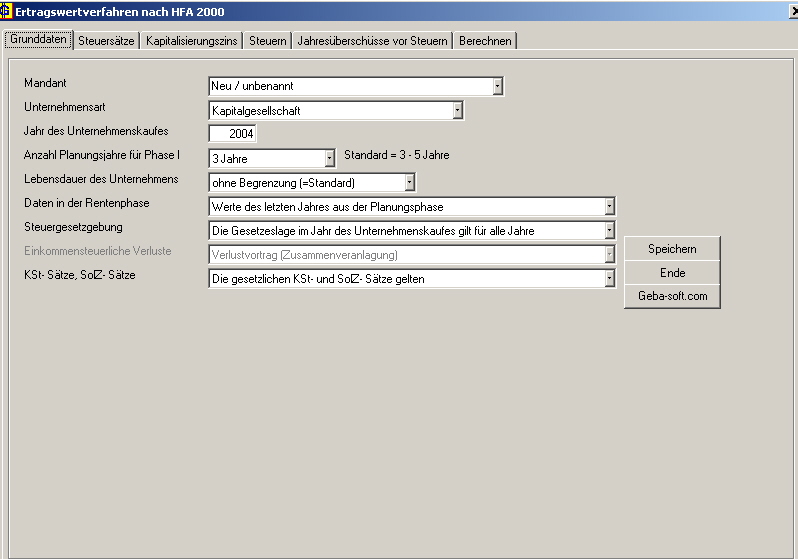798x559 pixels.
Task: Expand the Mandant dropdown arrow
Action: (x=497, y=87)
